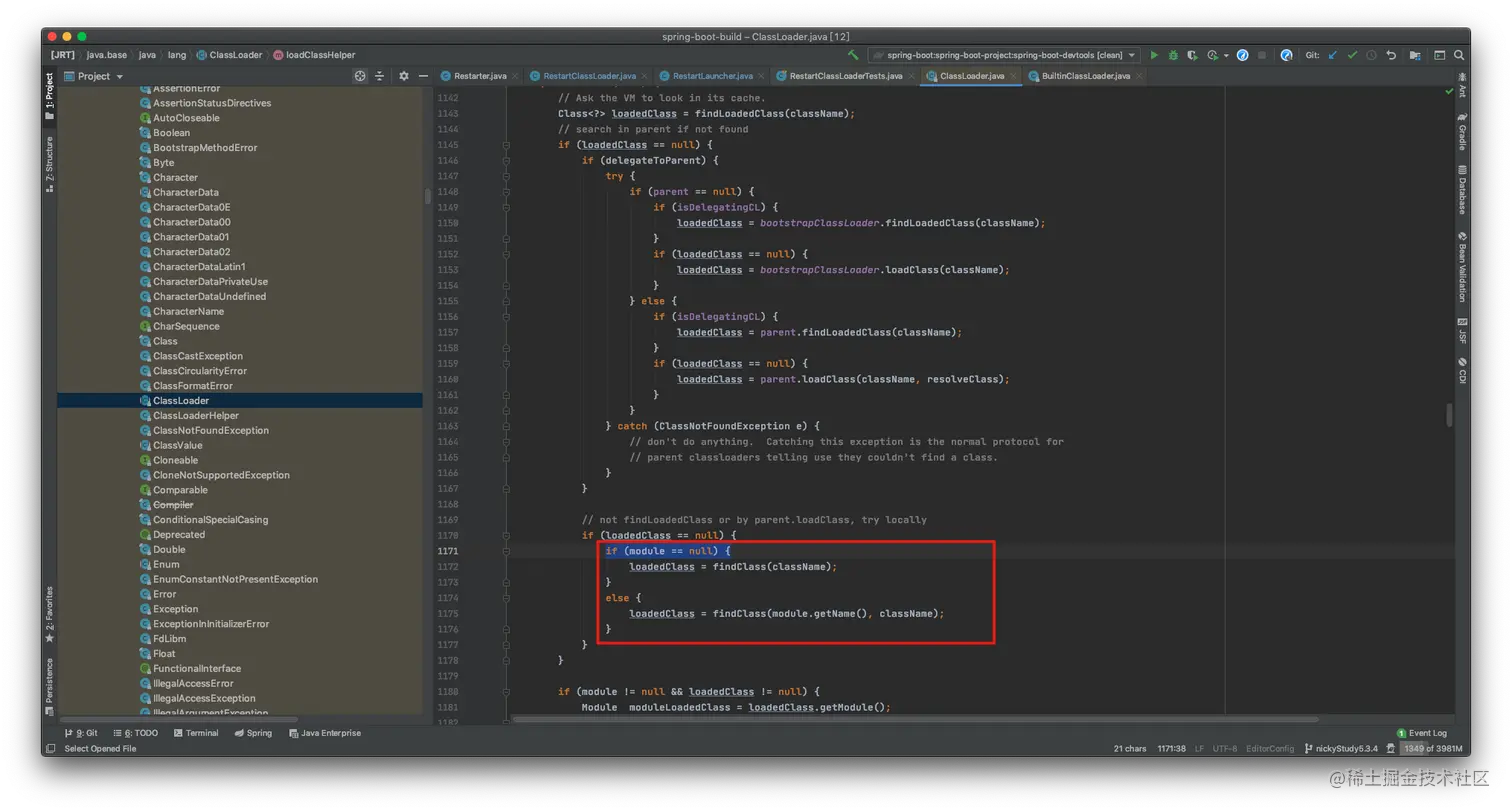Toggle the 2: Structure tool window
The image size is (1512, 811).
(49, 164)
